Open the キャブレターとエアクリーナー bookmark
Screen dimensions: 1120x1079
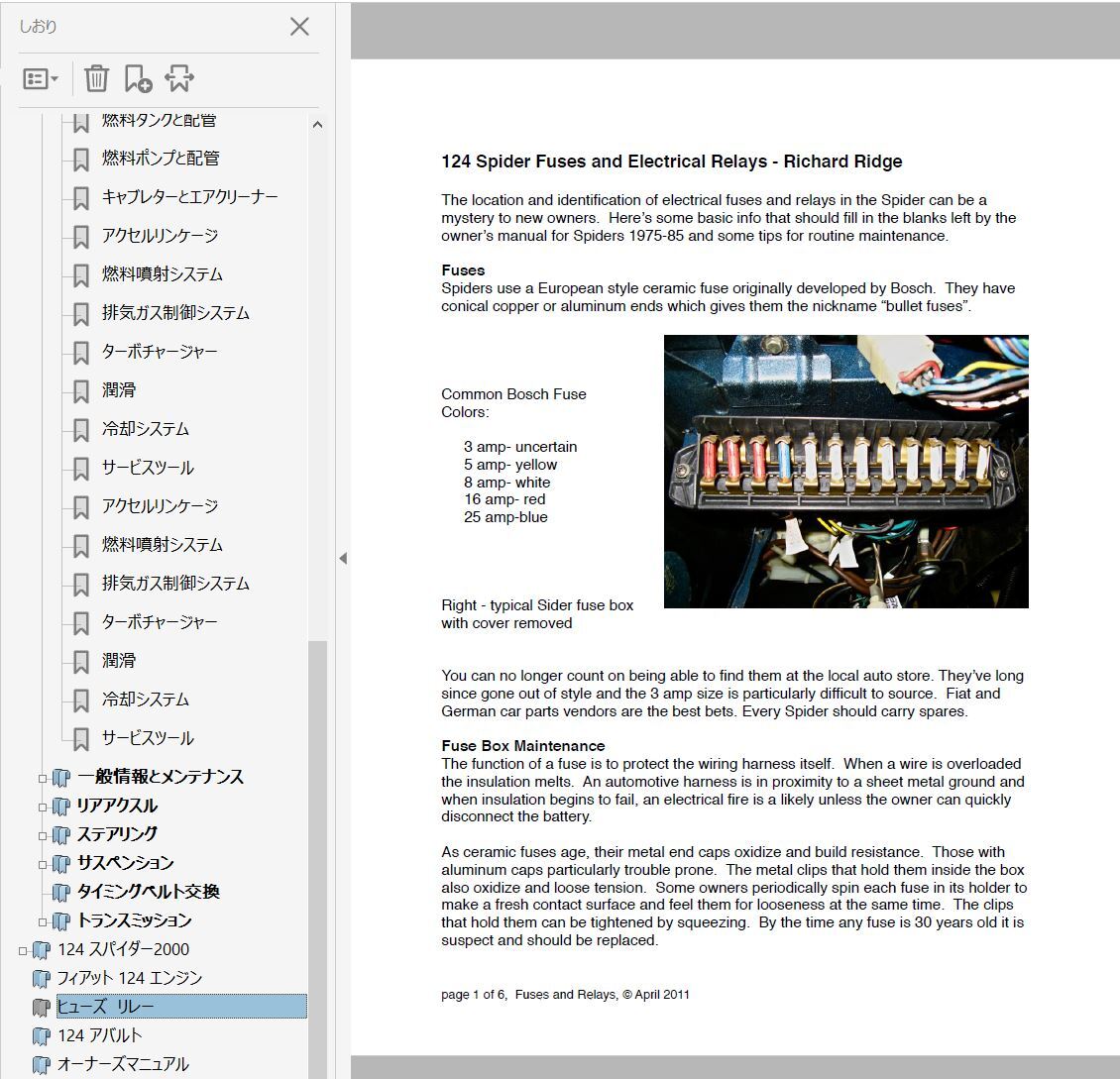coord(189,196)
